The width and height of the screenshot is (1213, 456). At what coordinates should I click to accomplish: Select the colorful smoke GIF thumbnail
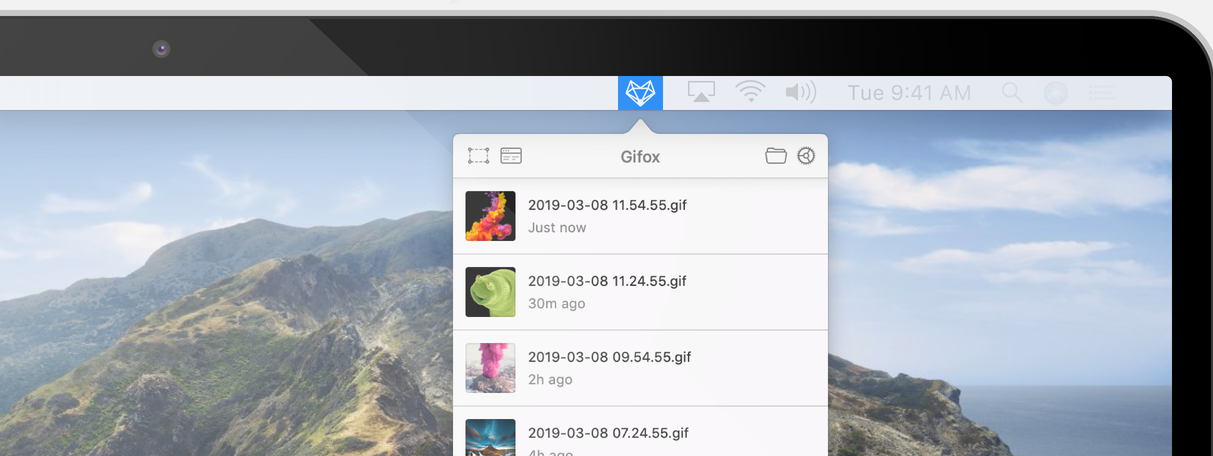(491, 216)
